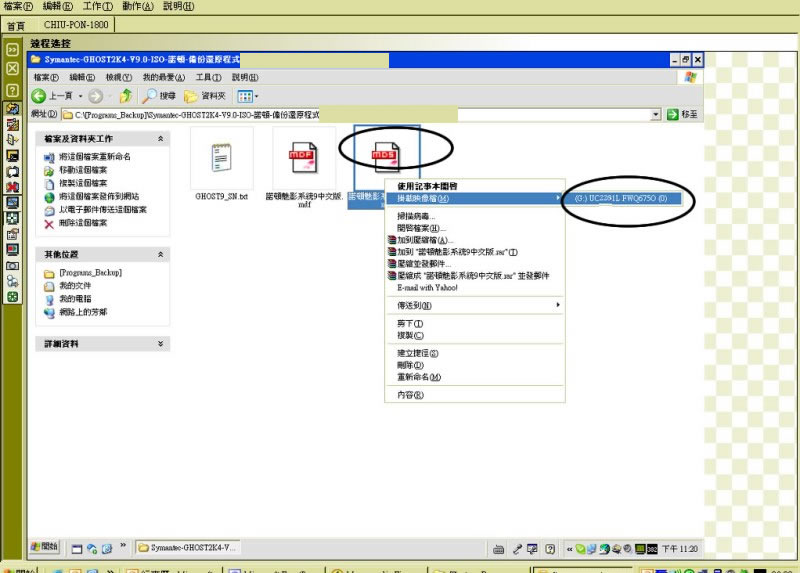Expand the quick launch chevron on the remote taskbar
Viewport: 800px width, 573px height.
123,545
